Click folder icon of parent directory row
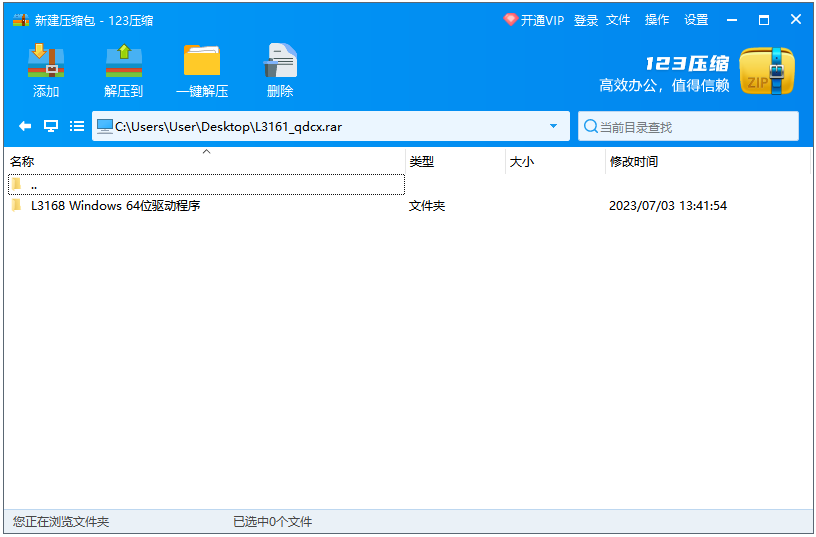Screen dimensions: 816x537 (17, 184)
